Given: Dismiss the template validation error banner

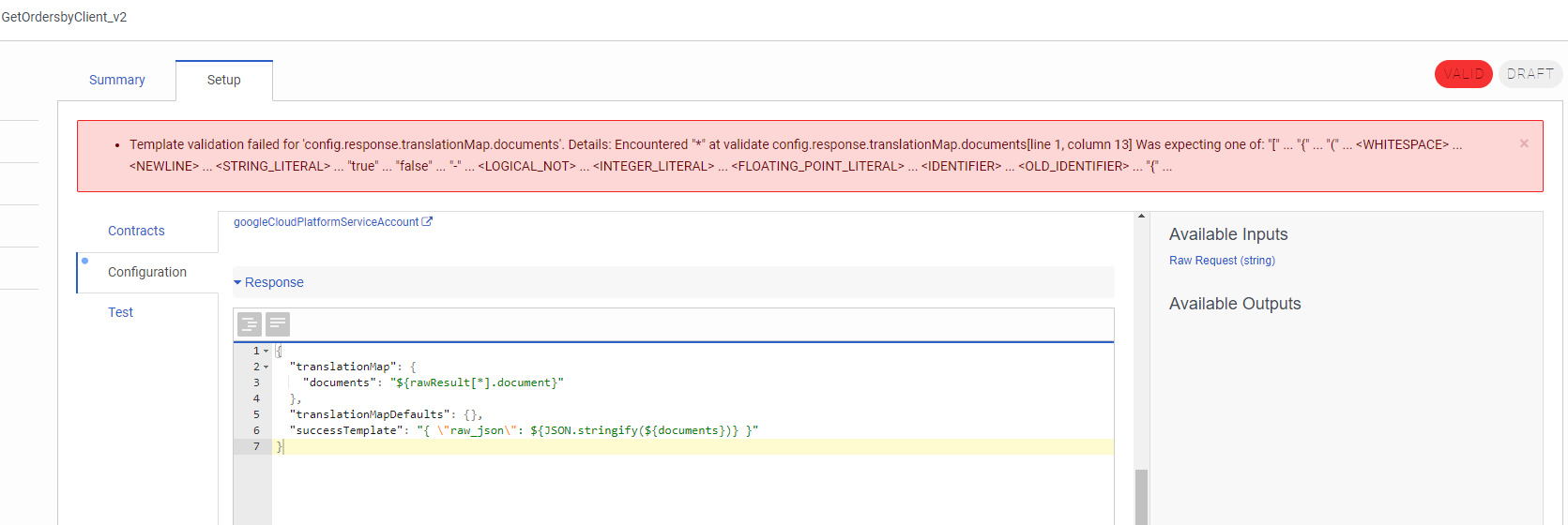Looking at the screenshot, I should pos(1524,143).
